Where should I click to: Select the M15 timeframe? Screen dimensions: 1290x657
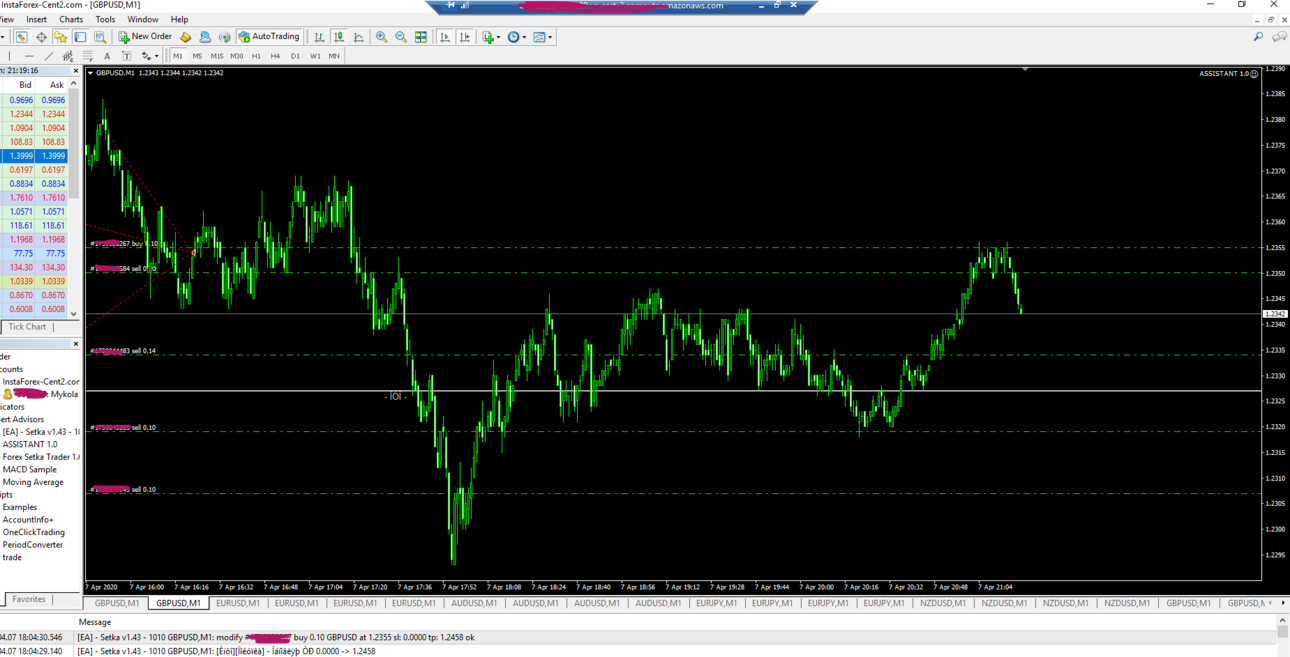tap(217, 56)
